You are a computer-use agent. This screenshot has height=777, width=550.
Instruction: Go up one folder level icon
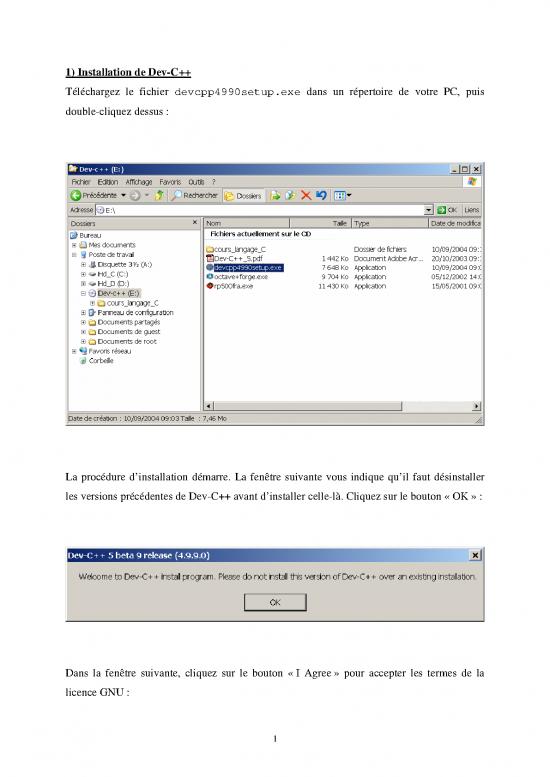point(159,196)
